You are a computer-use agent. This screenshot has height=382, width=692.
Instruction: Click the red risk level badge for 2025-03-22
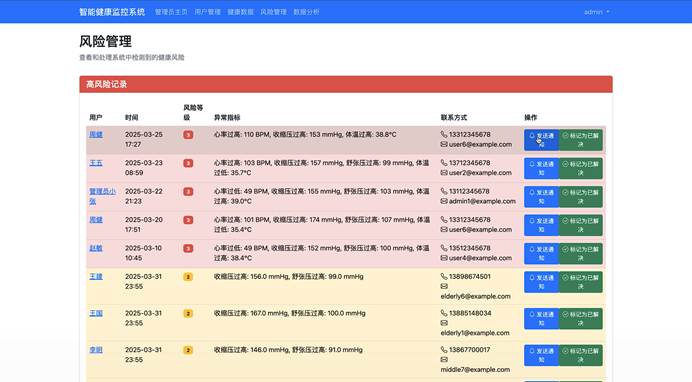coord(188,191)
